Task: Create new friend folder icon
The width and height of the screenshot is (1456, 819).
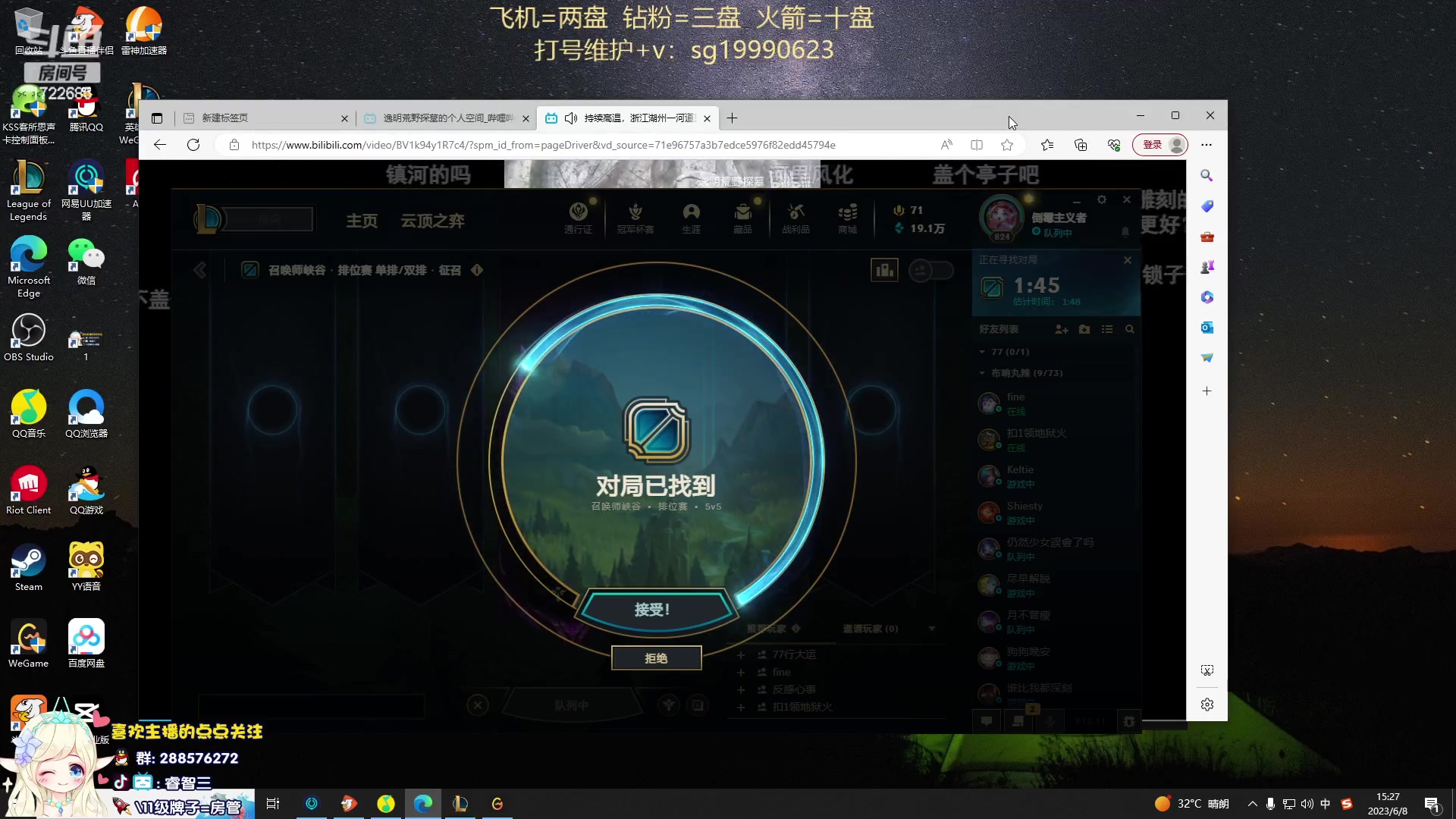Action: 1084,329
